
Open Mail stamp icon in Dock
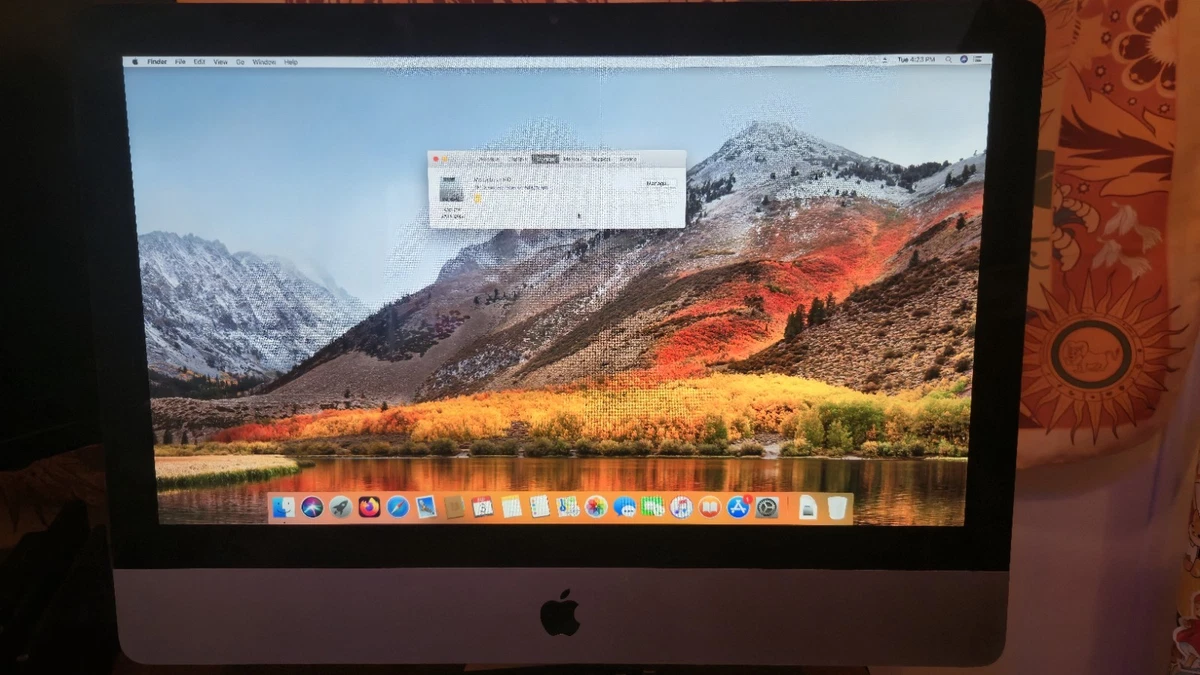coord(426,507)
